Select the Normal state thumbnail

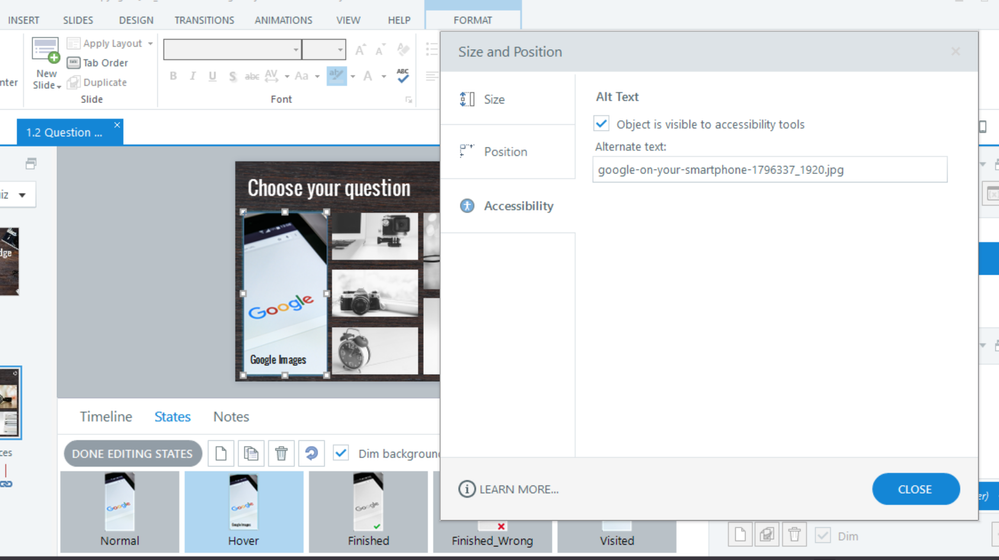[119, 512]
